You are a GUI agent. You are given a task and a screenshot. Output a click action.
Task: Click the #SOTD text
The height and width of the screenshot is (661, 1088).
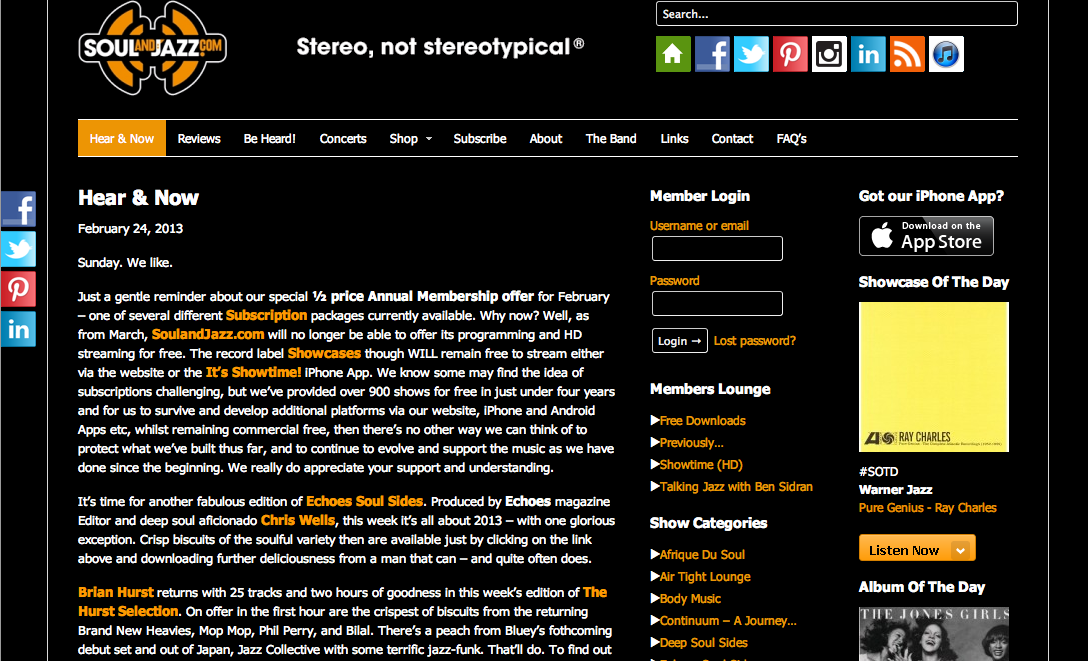(x=878, y=472)
